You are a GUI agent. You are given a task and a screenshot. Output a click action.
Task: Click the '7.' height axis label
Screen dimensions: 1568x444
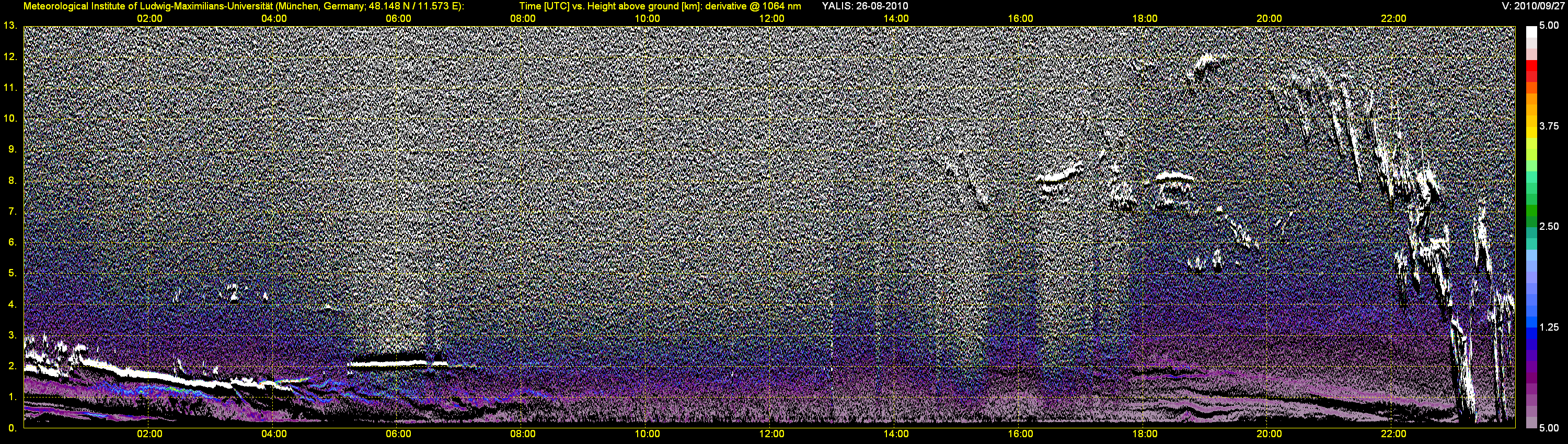12,211
